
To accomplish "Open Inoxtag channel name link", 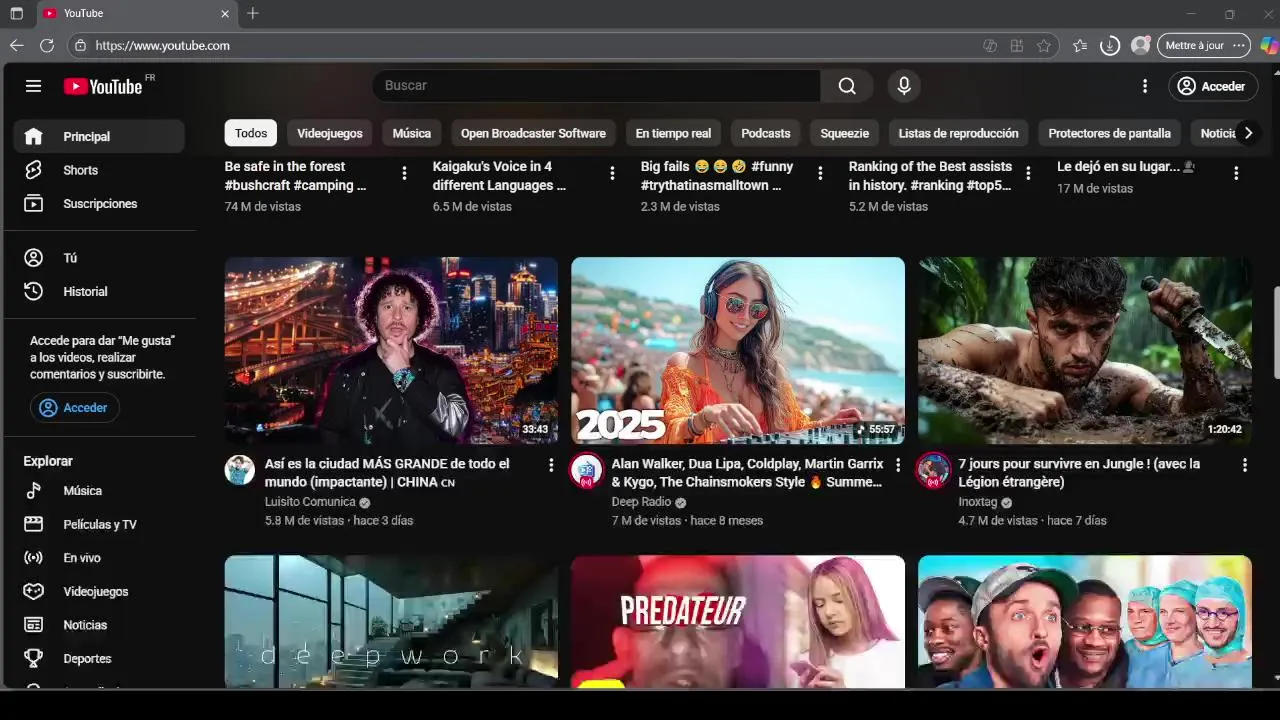I will pyautogui.click(x=978, y=502).
